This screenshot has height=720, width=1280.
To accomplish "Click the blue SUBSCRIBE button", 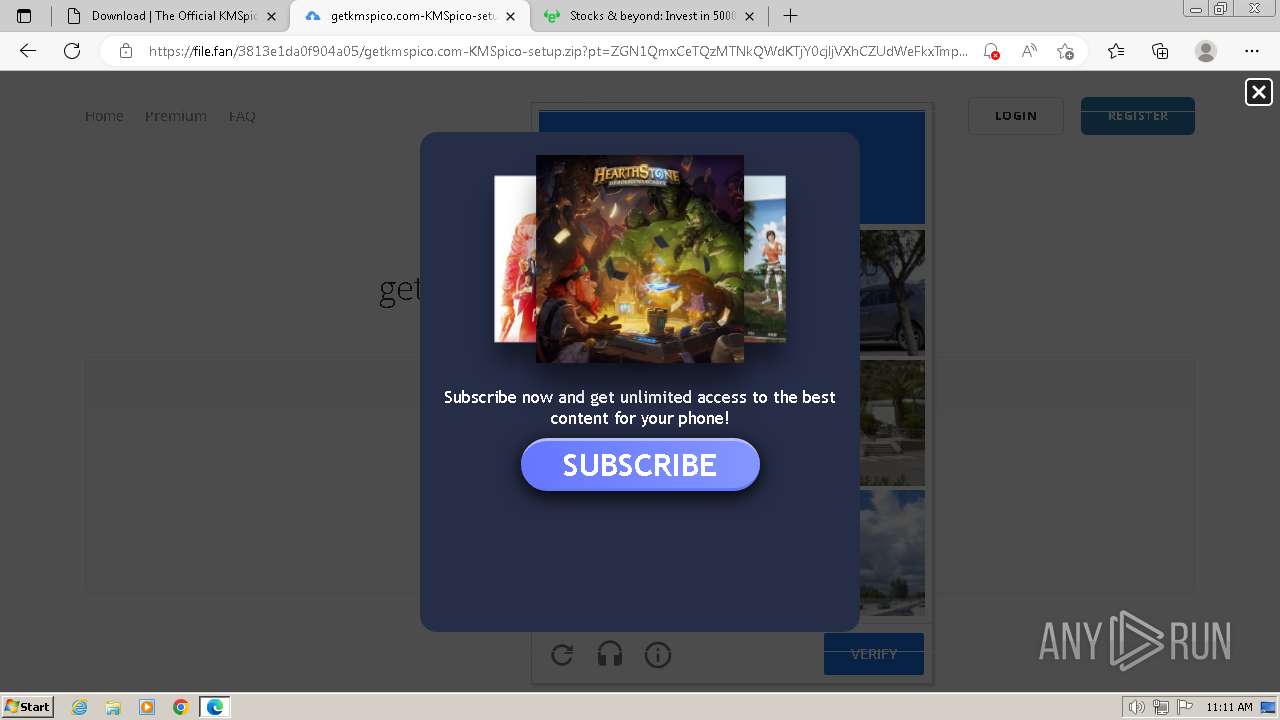I will pyautogui.click(x=640, y=465).
